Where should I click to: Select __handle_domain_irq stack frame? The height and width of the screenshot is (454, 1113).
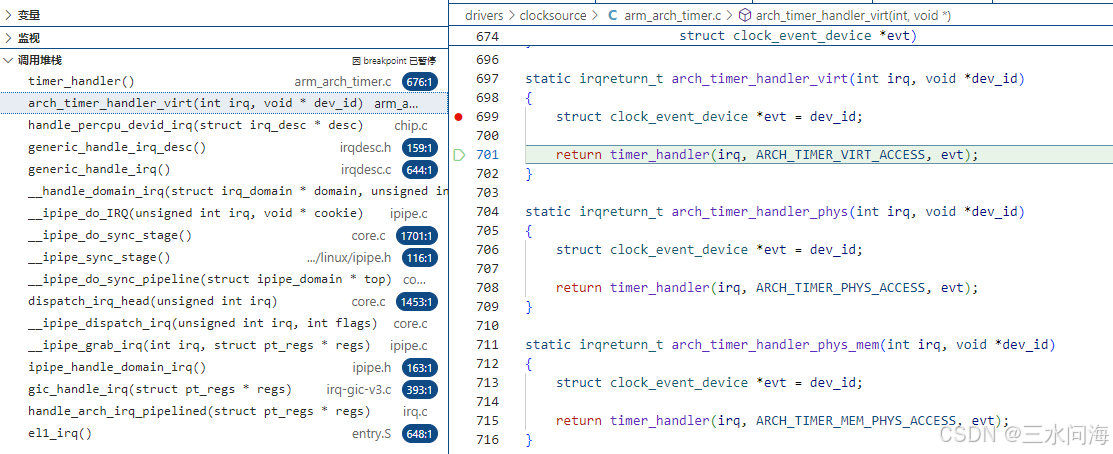pyautogui.click(x=224, y=192)
